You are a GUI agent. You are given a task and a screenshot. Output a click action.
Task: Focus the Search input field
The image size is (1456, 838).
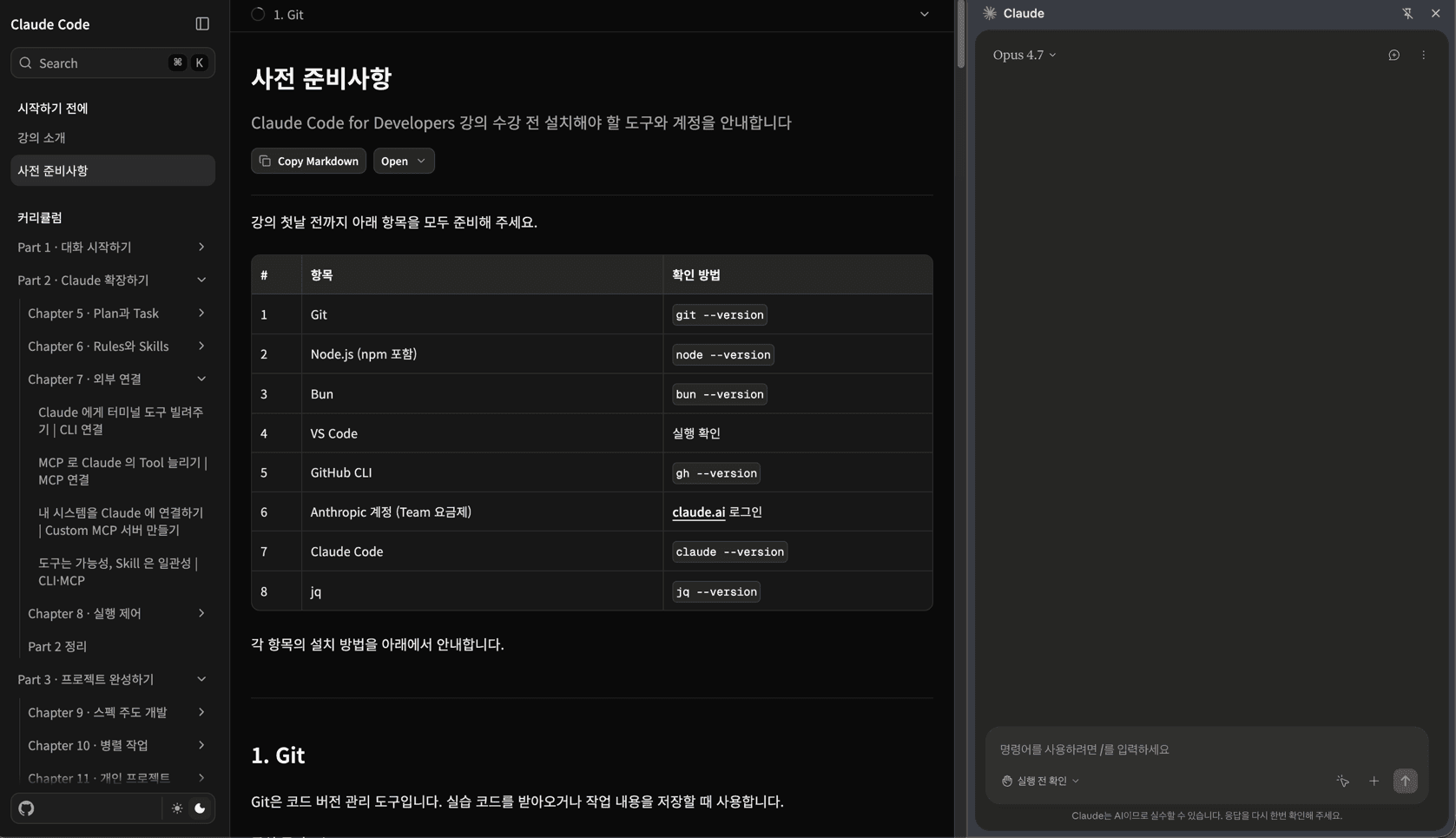[x=112, y=63]
